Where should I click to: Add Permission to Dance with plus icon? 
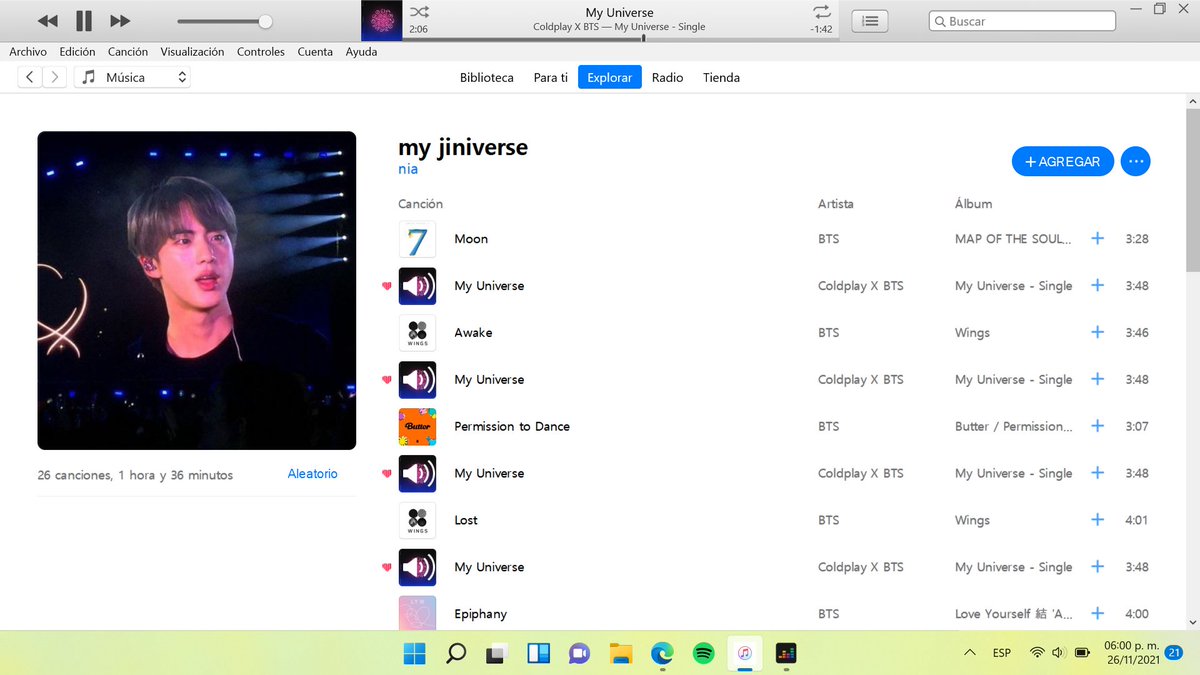(1097, 426)
